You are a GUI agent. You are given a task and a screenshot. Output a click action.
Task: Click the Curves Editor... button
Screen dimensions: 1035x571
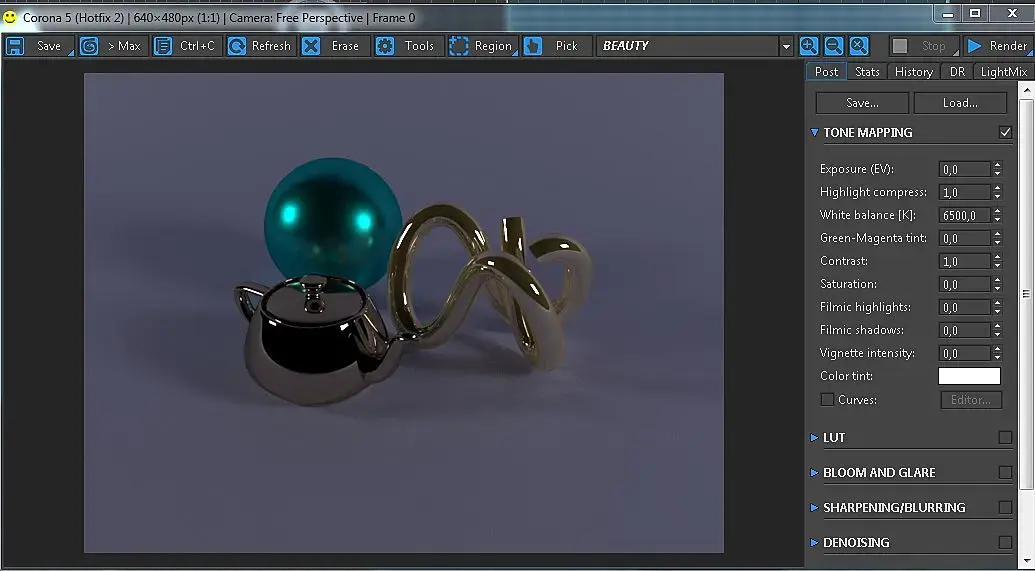point(971,400)
